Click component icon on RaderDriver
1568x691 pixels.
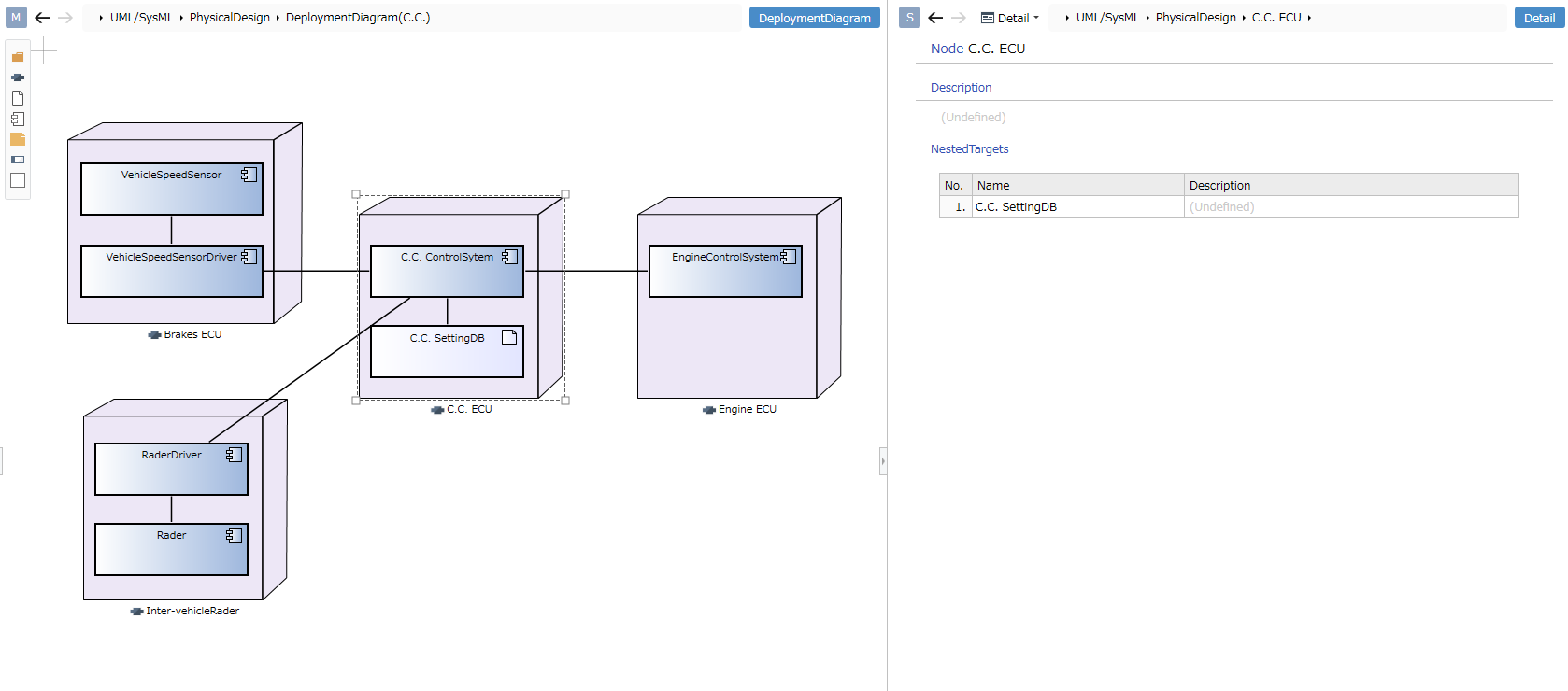point(234,455)
